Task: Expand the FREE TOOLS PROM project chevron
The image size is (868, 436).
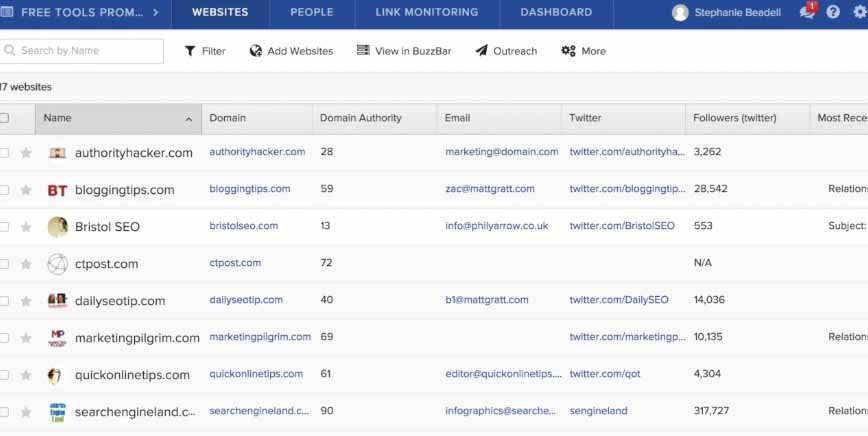Action: click(155, 12)
